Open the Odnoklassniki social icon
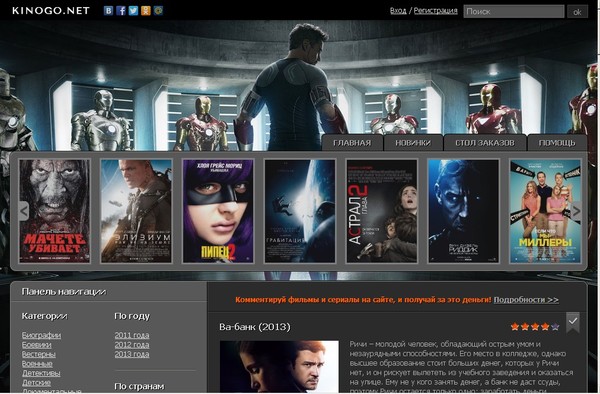600x394 pixels. (x=146, y=11)
